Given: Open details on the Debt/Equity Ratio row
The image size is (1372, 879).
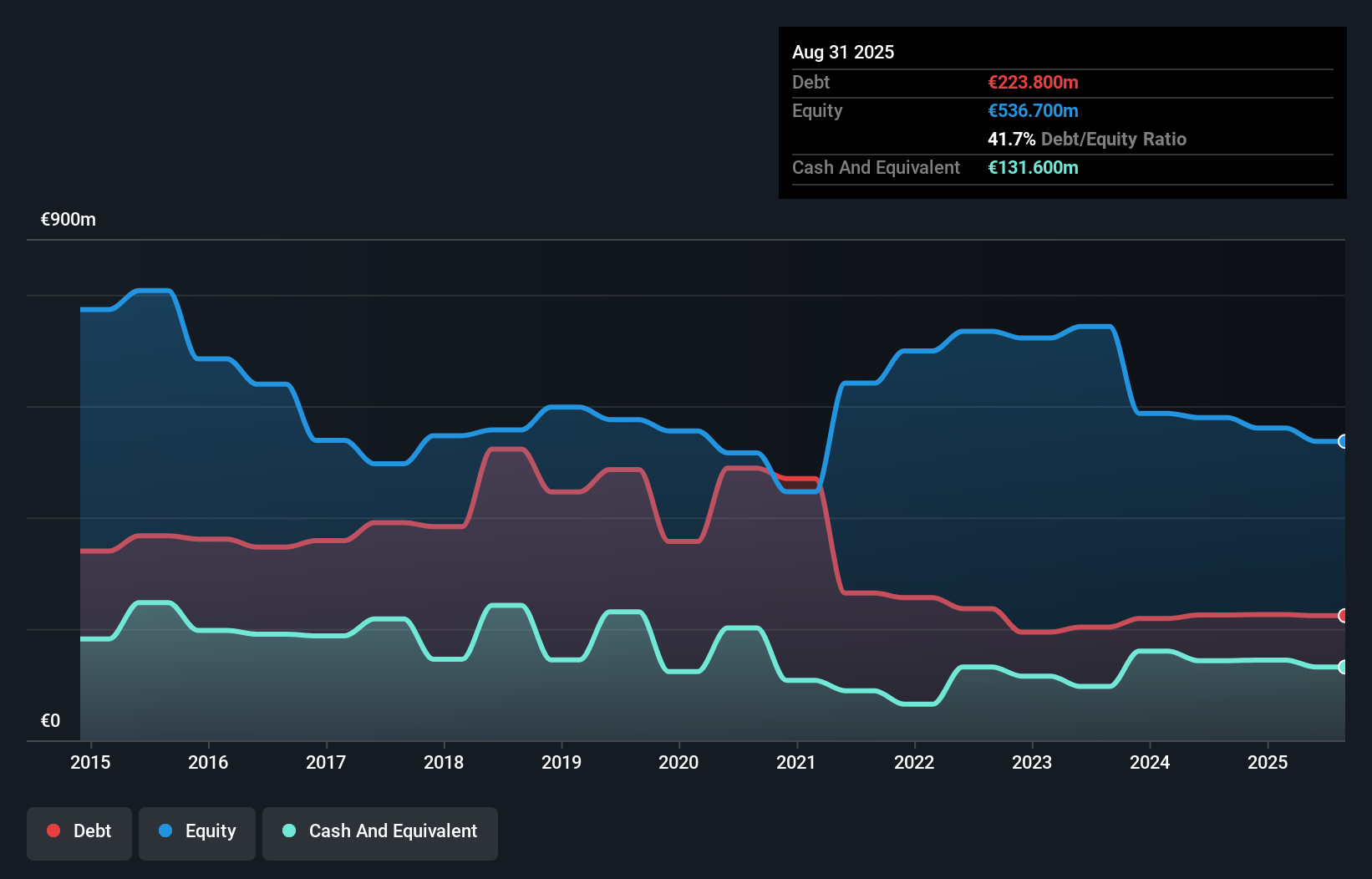Looking at the screenshot, I should tap(1087, 140).
